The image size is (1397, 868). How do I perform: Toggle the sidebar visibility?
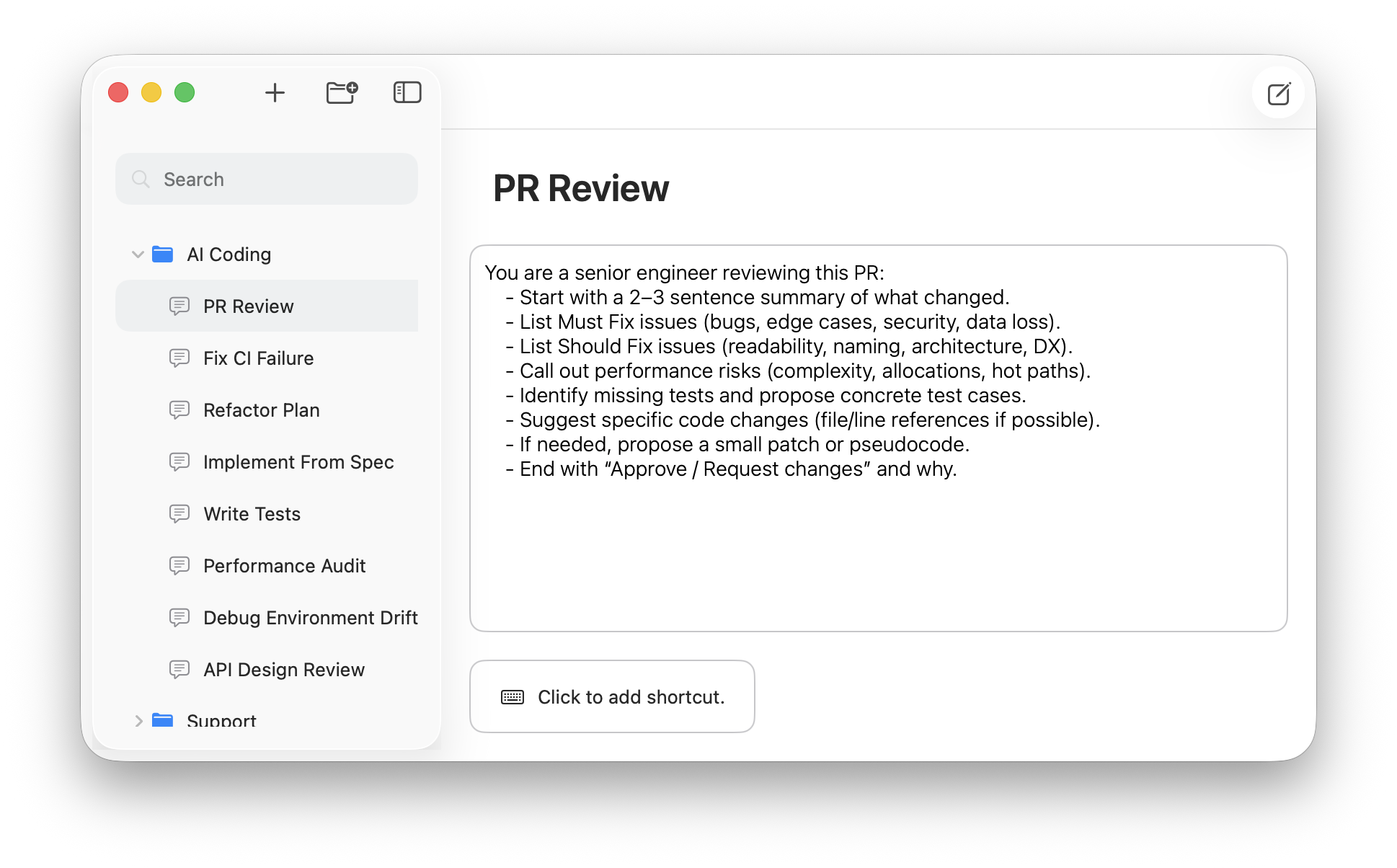click(406, 92)
